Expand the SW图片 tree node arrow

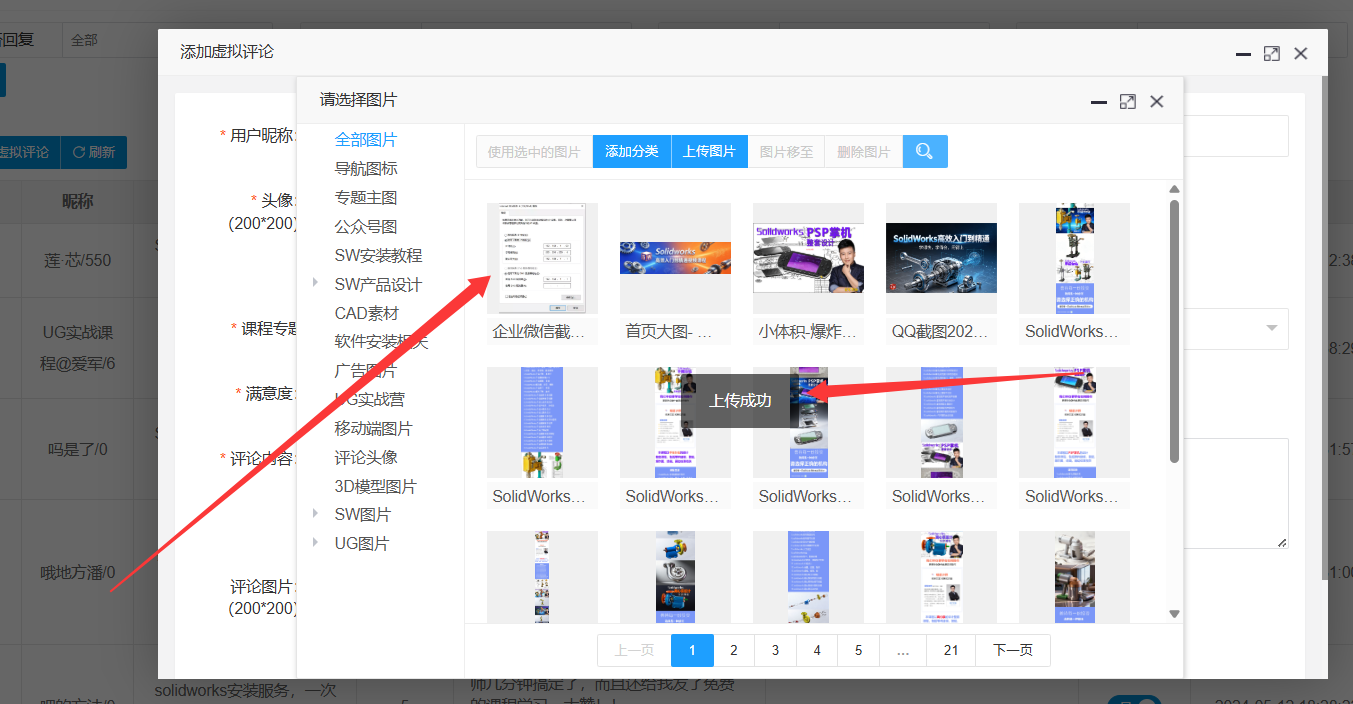click(x=316, y=513)
